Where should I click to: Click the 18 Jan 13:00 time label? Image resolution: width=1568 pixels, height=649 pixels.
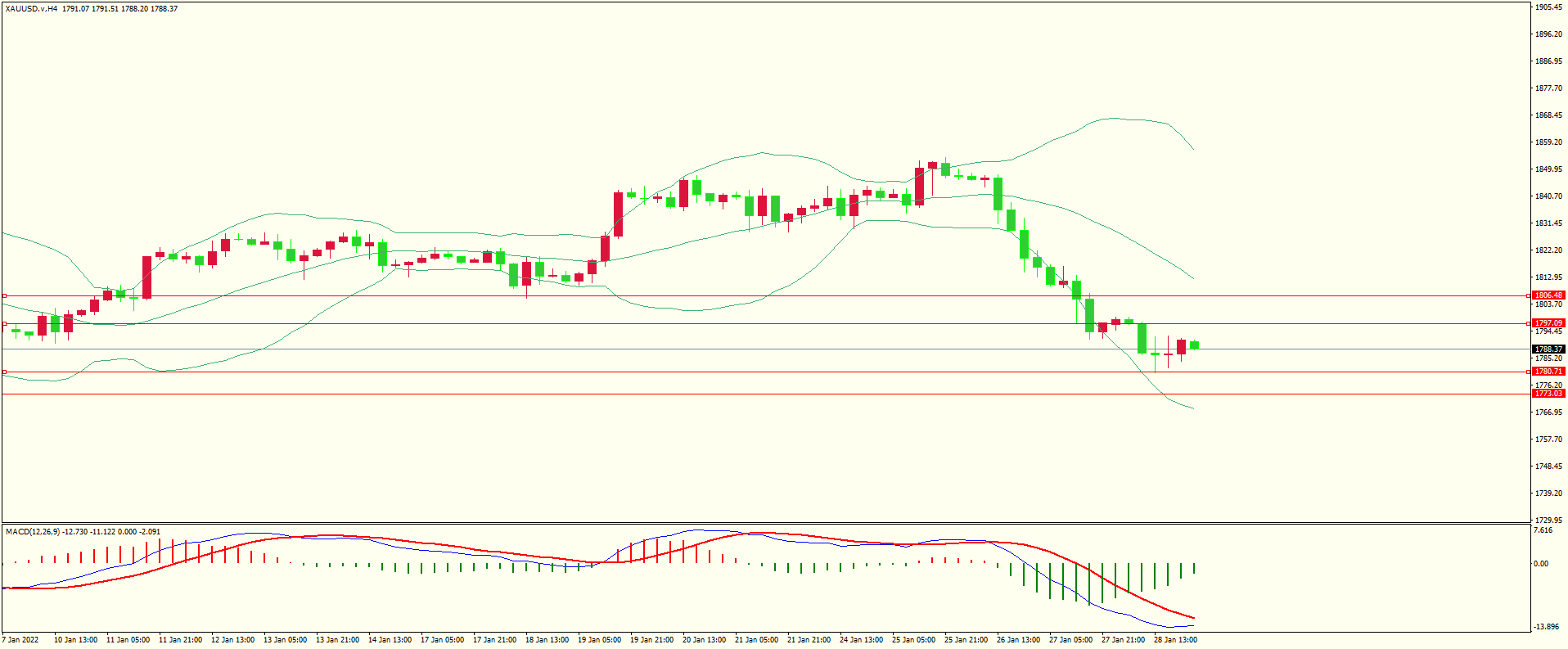point(547,640)
